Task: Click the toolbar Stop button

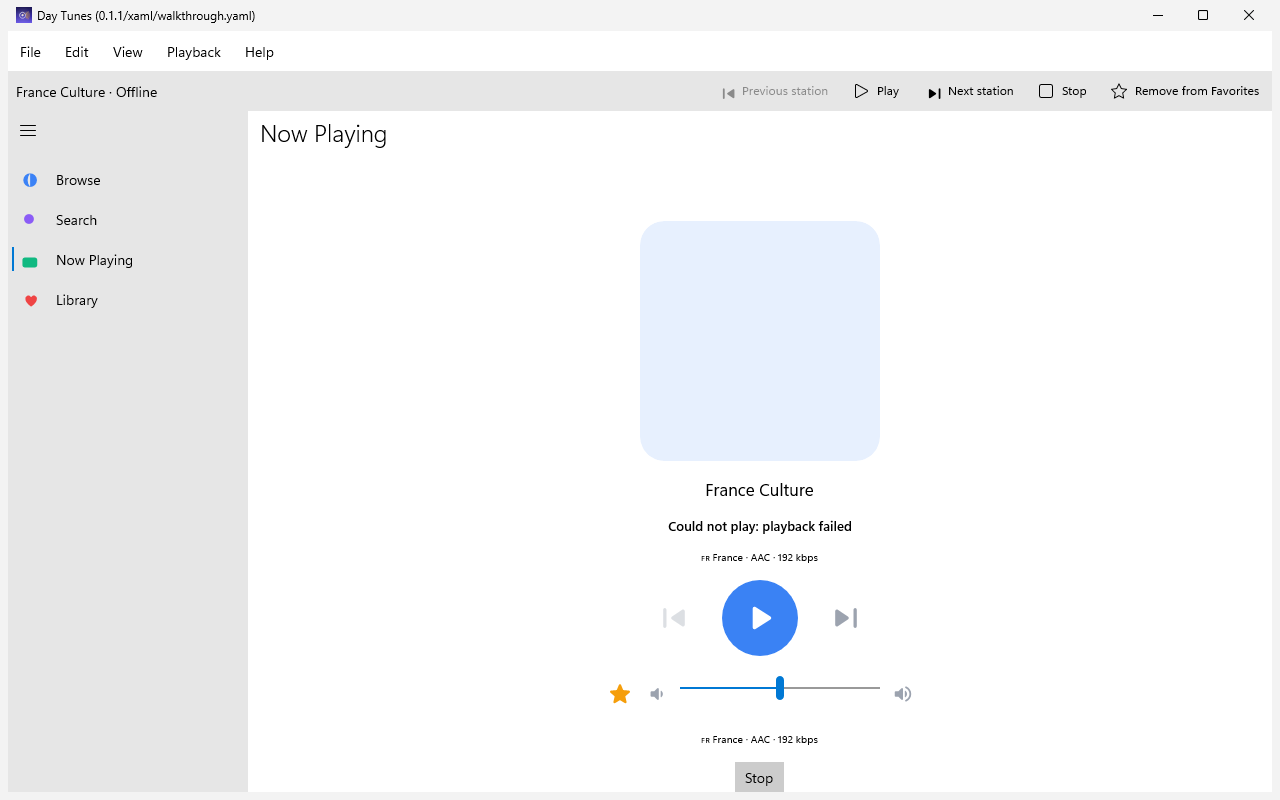Action: coord(1063,91)
